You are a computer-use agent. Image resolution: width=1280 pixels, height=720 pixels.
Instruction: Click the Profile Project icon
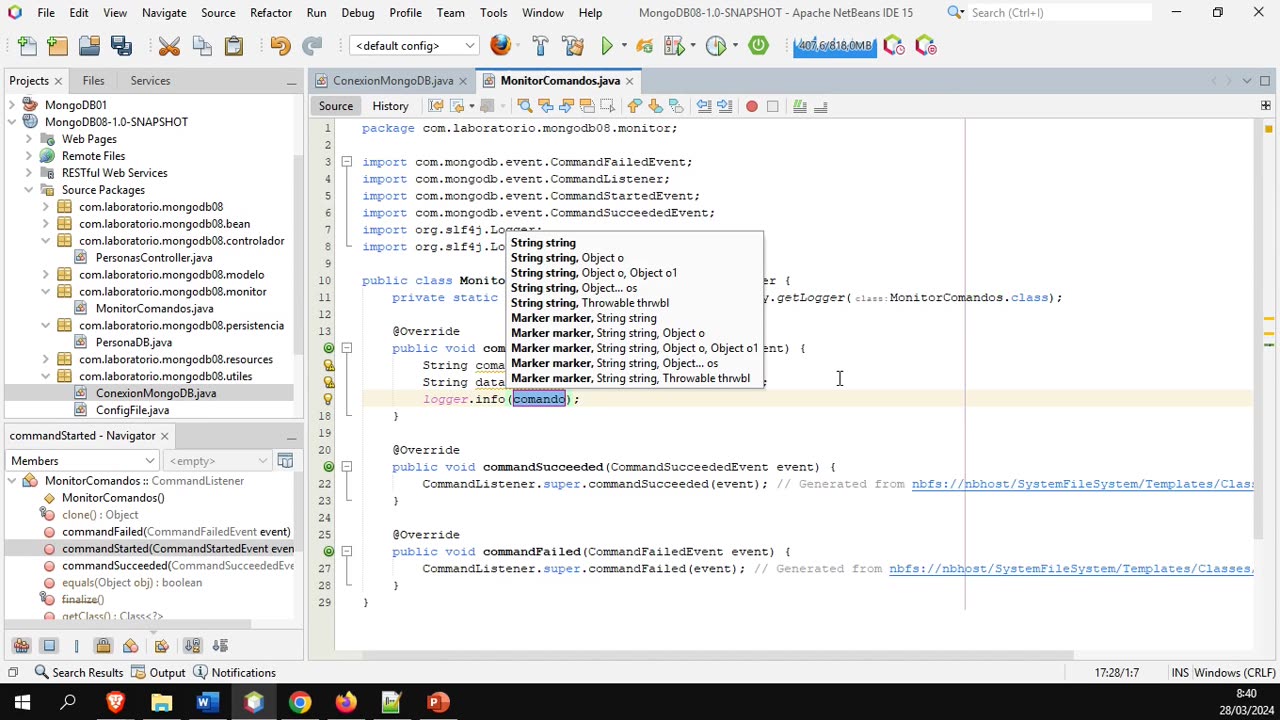pos(715,46)
